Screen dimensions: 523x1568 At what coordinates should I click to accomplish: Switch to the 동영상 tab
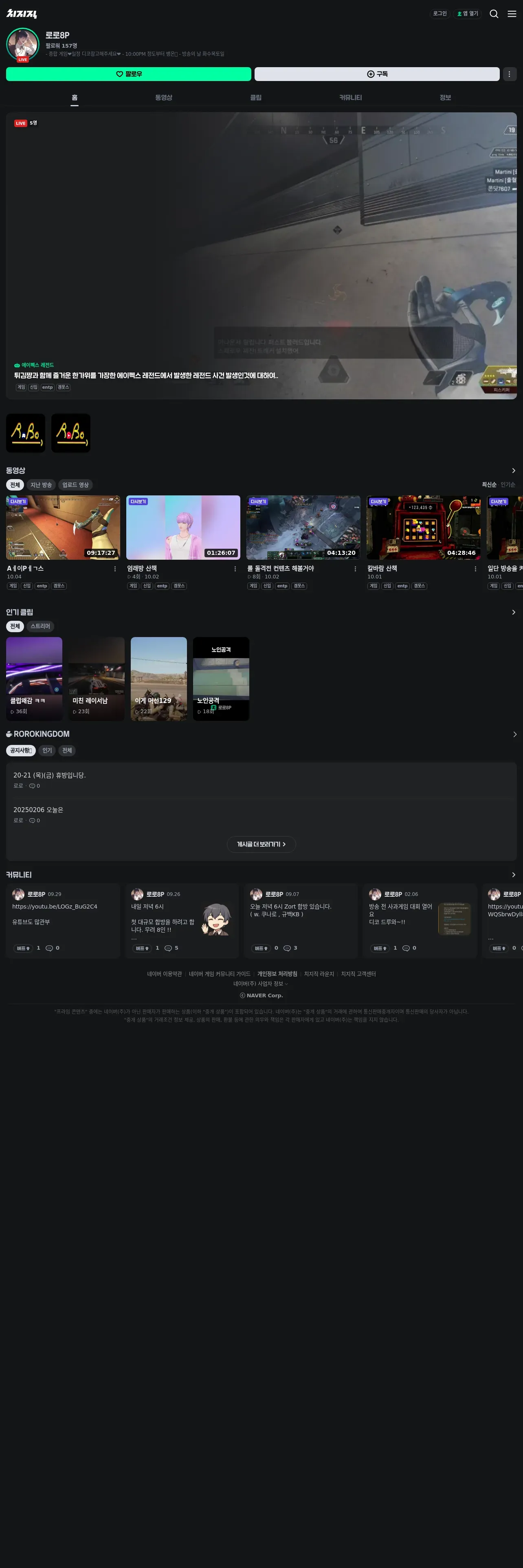[x=163, y=97]
